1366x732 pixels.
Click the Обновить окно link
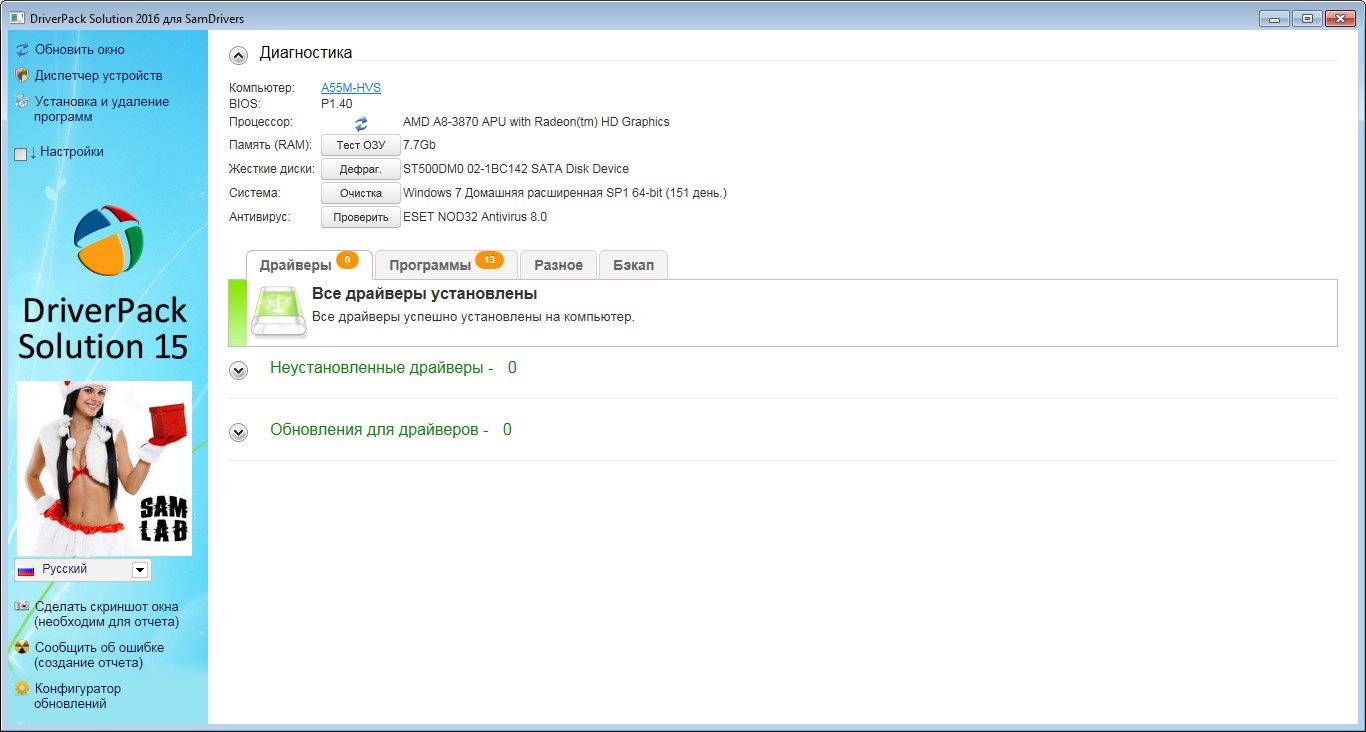tap(80, 49)
